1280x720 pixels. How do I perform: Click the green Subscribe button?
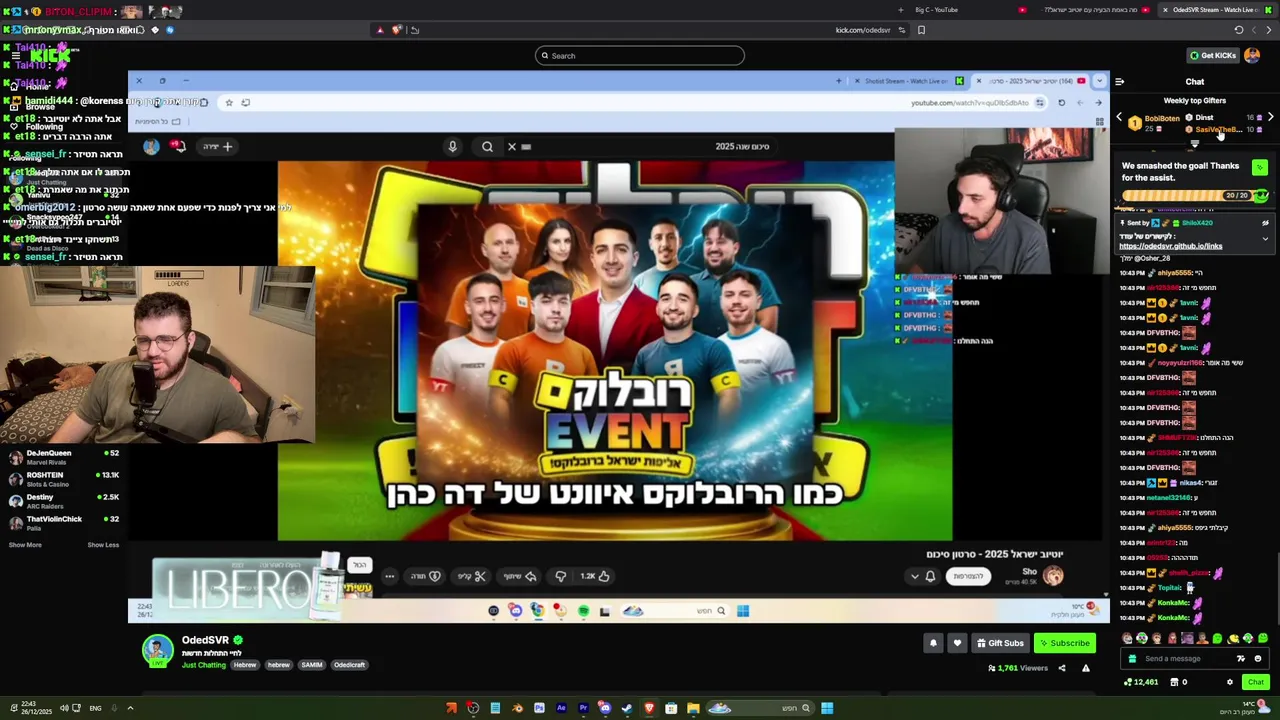1064,643
